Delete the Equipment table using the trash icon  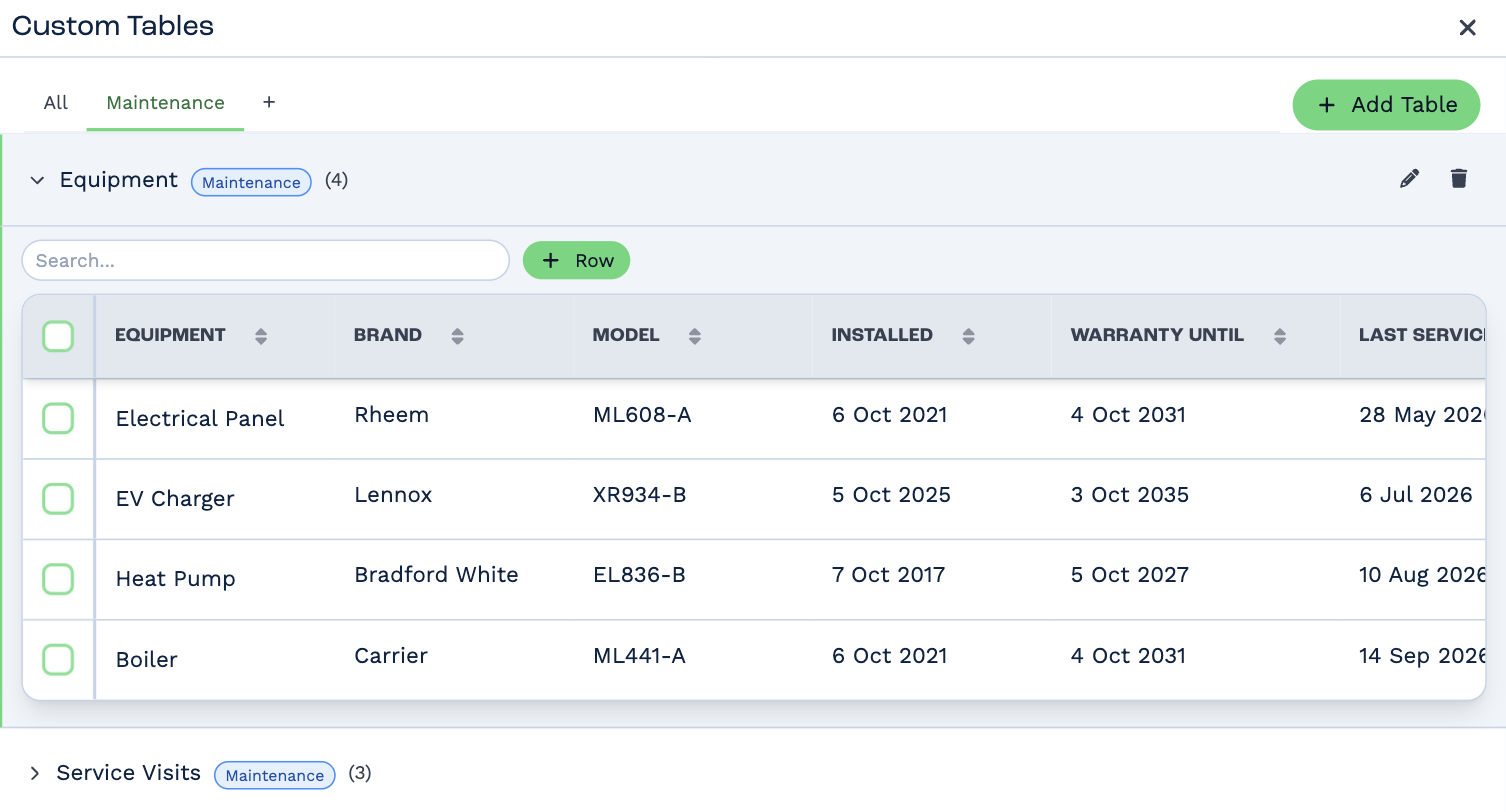1459,179
